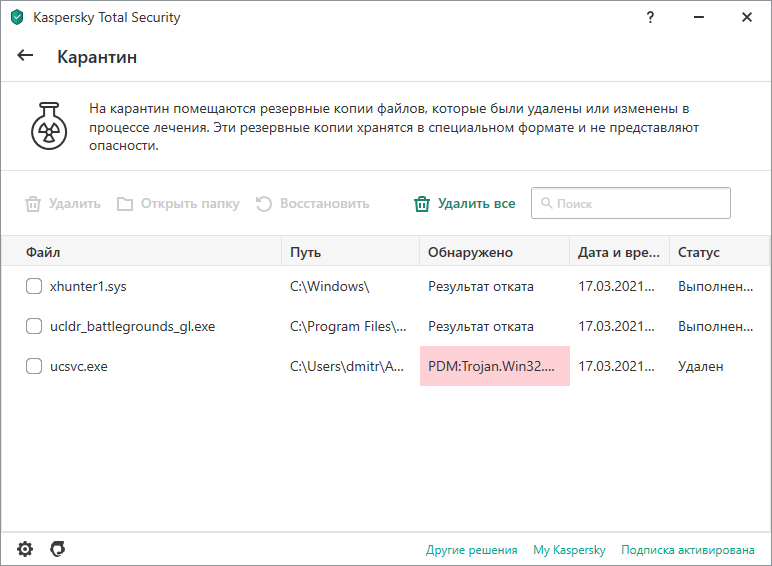Image resolution: width=772 pixels, height=566 pixels.
Task: Sort by the Дата и время column
Action: [x=619, y=252]
